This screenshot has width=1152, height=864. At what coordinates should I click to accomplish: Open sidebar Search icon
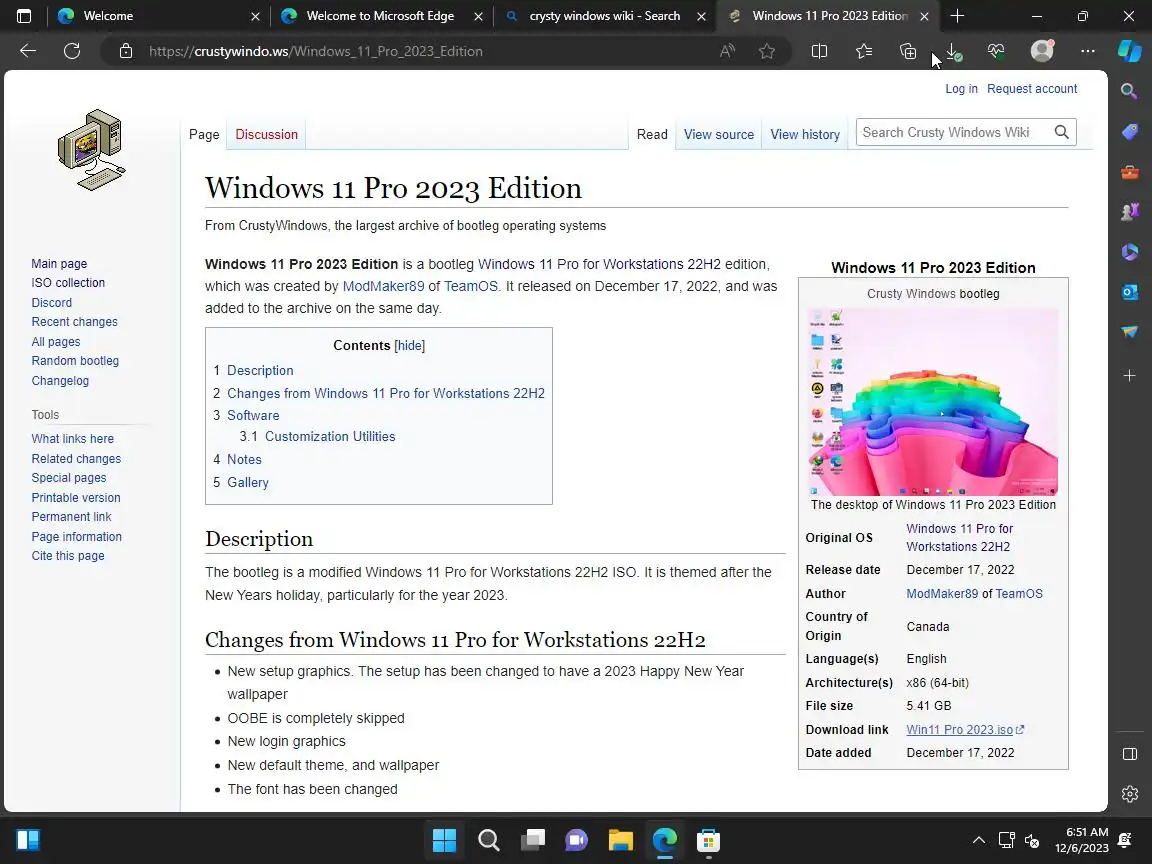click(x=1129, y=91)
